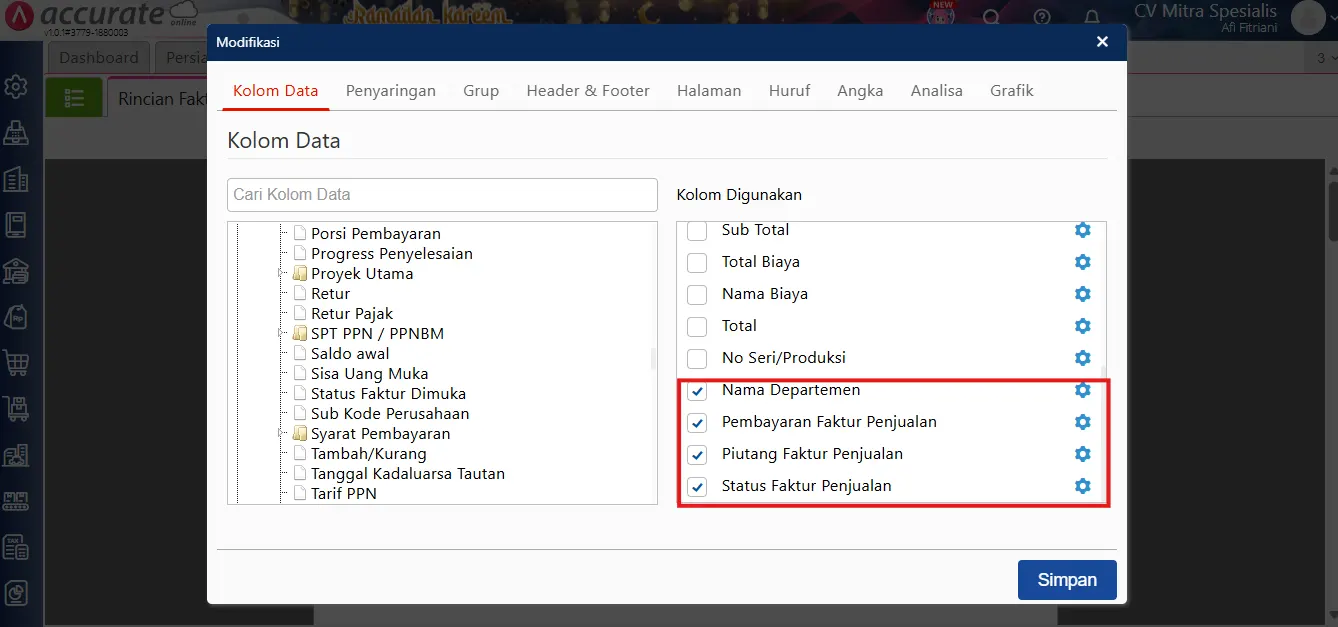
Task: Expand SPT PPN / PPNBM folder node
Action: (x=283, y=334)
